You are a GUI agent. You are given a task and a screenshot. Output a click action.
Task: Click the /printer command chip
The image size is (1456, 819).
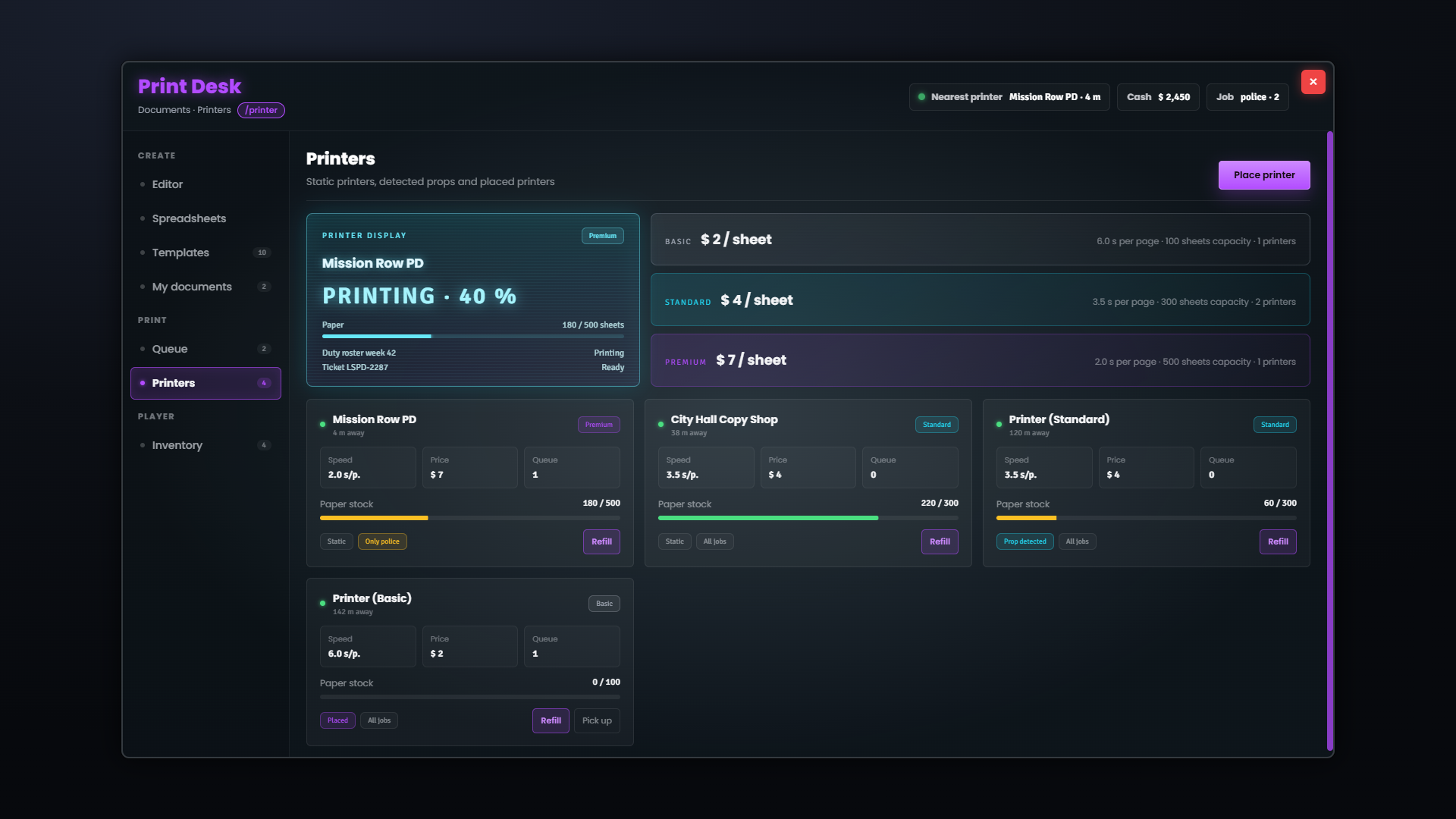(261, 110)
